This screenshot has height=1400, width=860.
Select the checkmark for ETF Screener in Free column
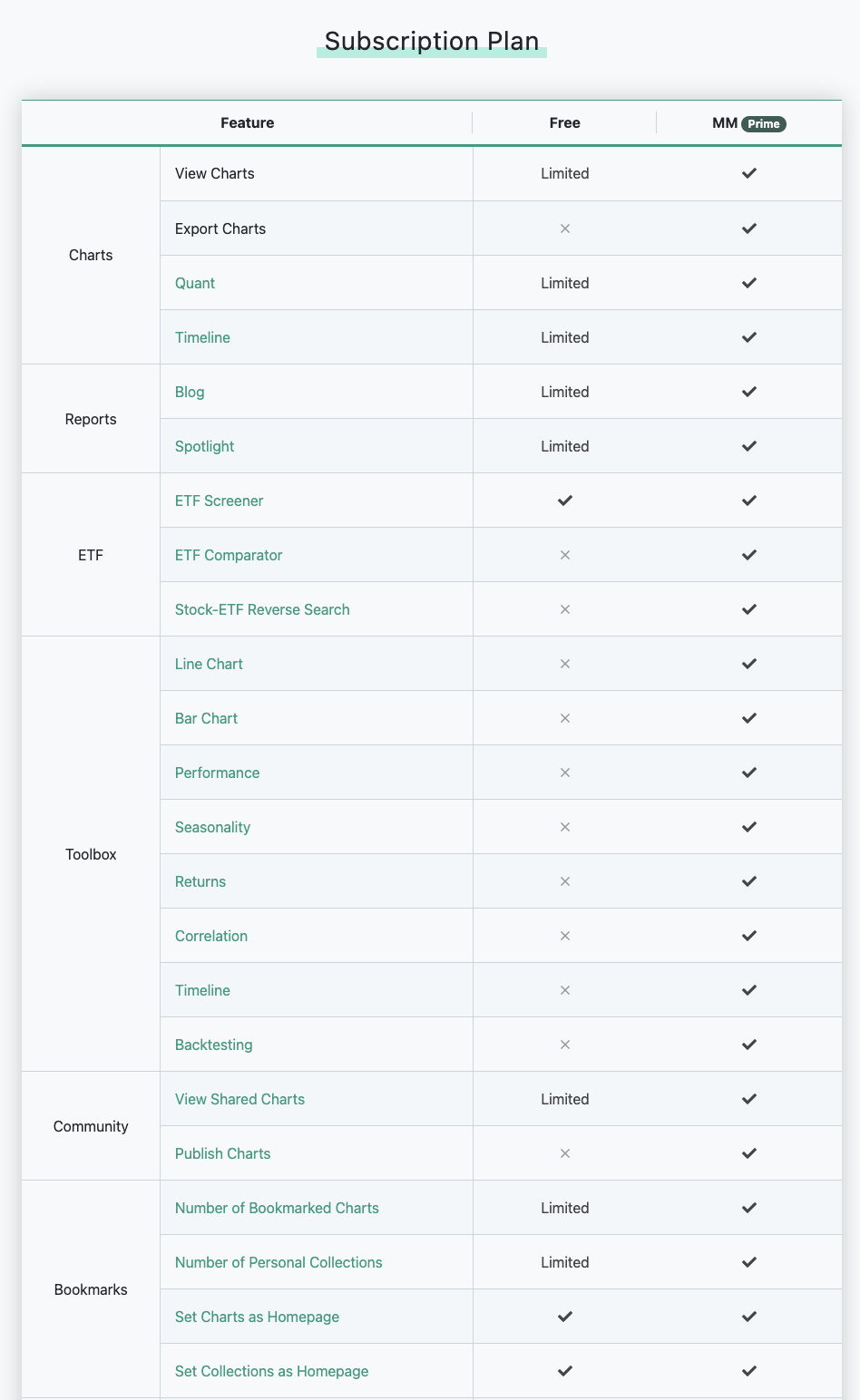[x=564, y=500]
